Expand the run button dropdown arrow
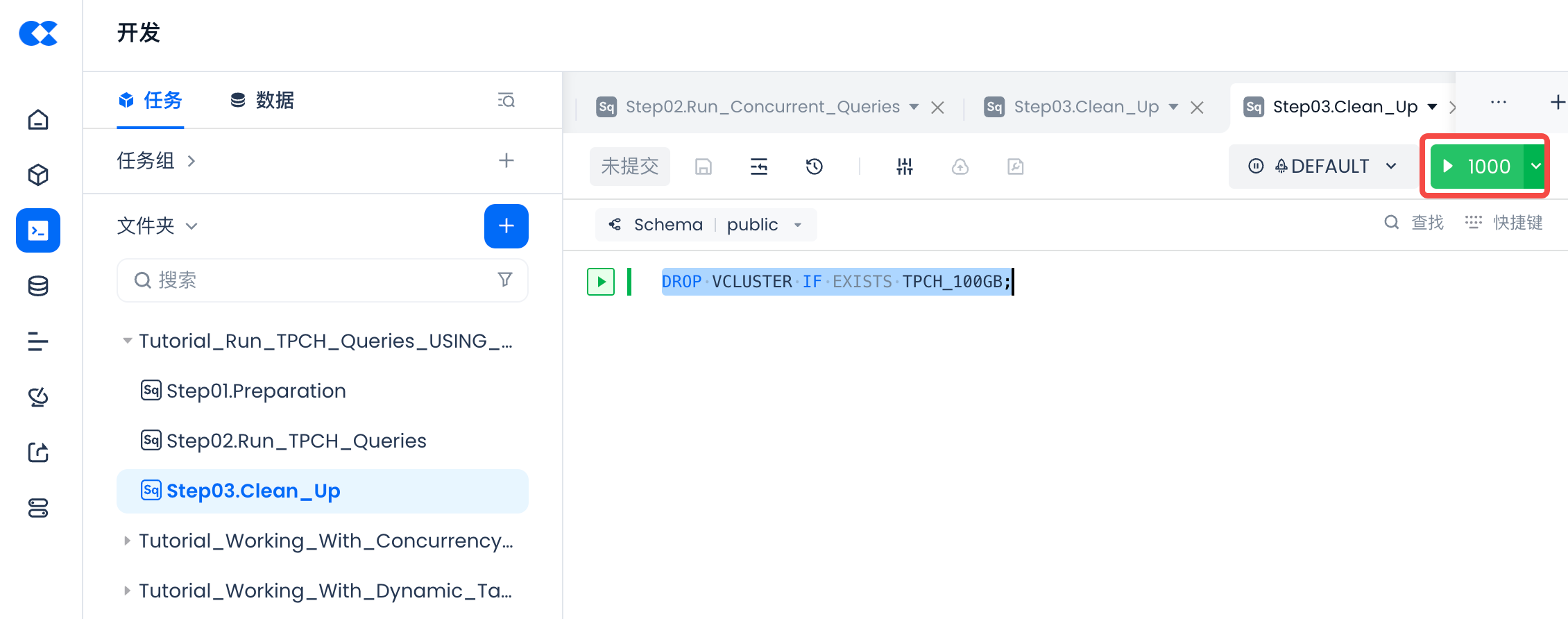Screen dimensions: 1568x619 [1536, 167]
